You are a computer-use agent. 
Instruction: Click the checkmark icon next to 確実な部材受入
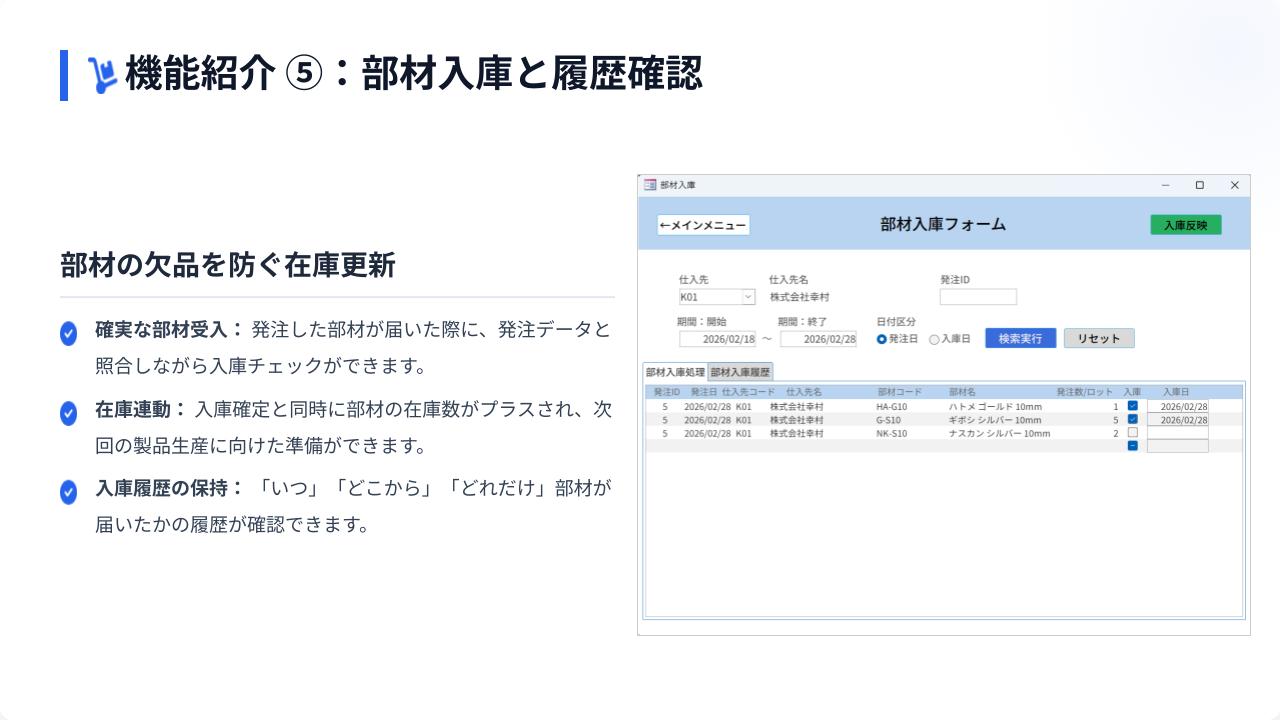(x=68, y=333)
